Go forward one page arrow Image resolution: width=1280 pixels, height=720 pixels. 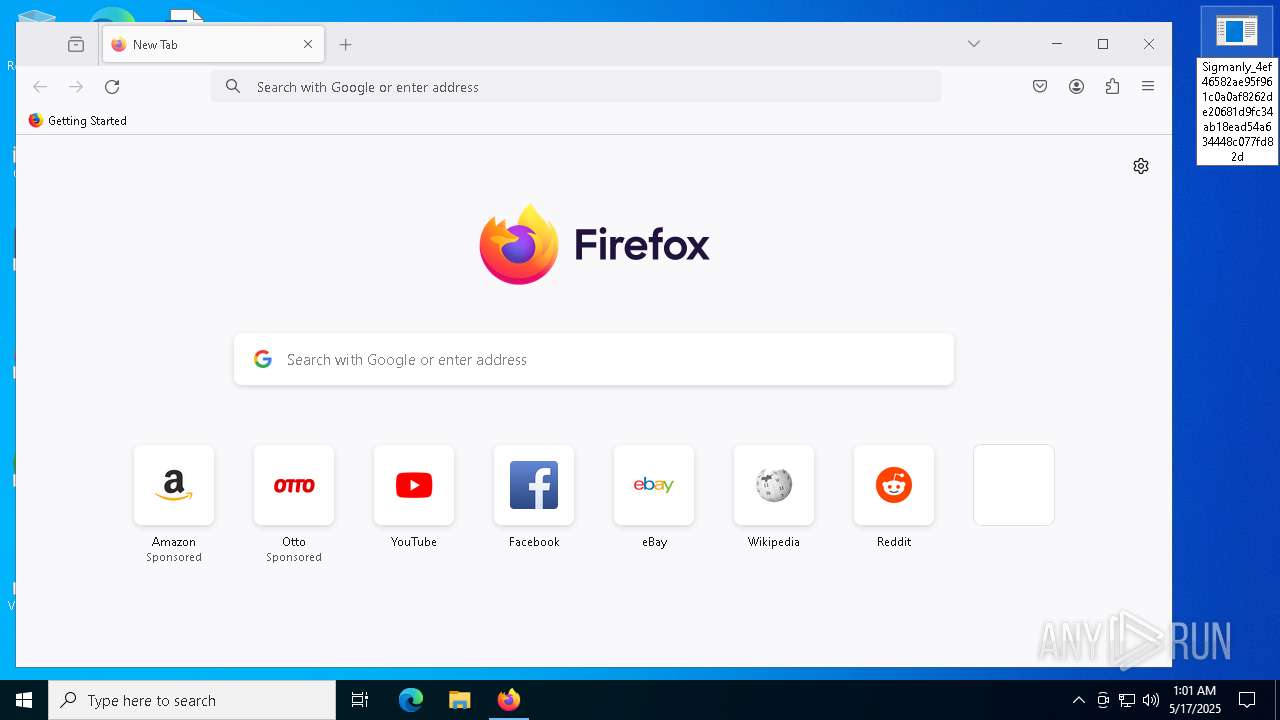[76, 87]
